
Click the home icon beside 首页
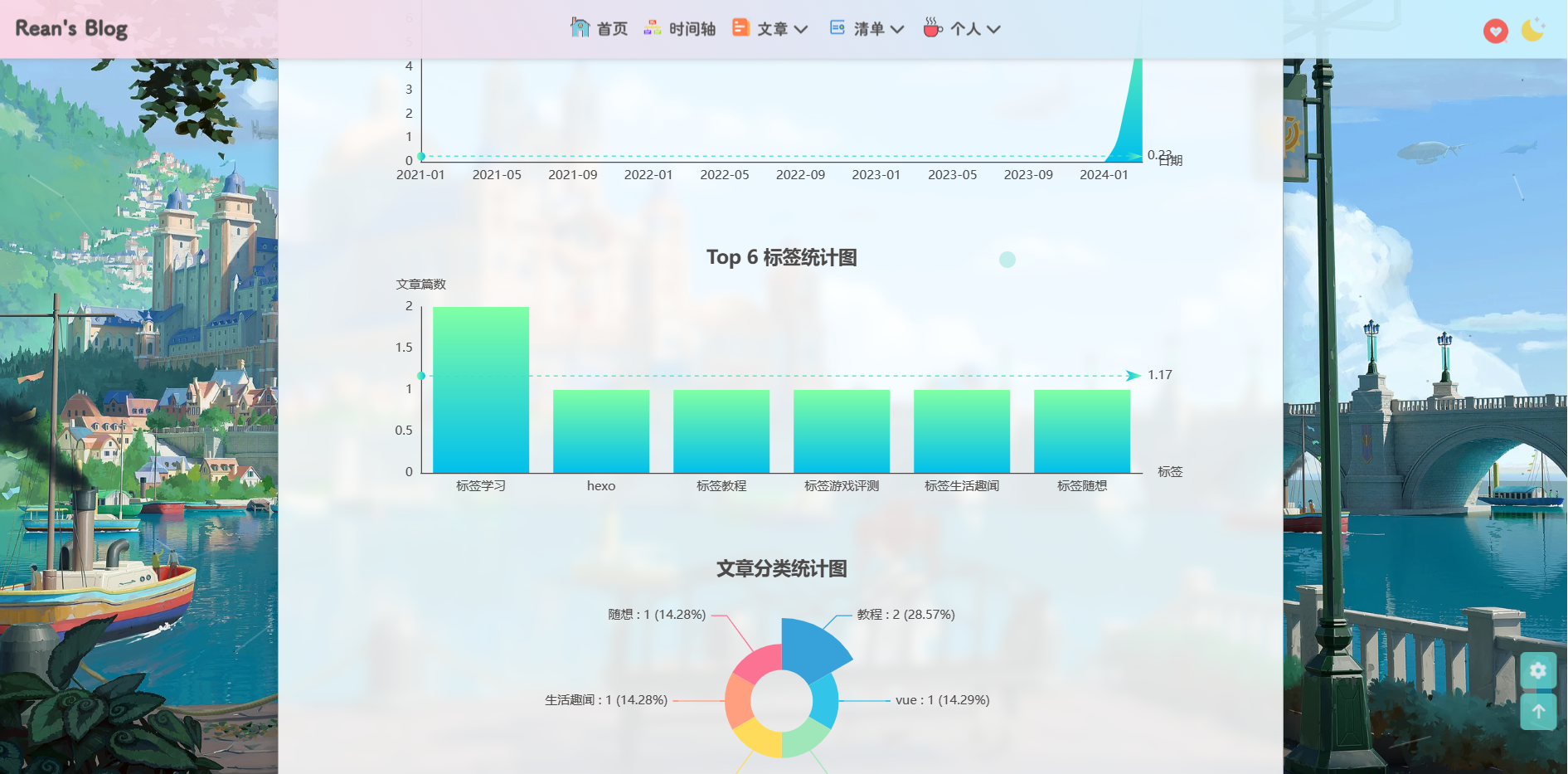[580, 27]
